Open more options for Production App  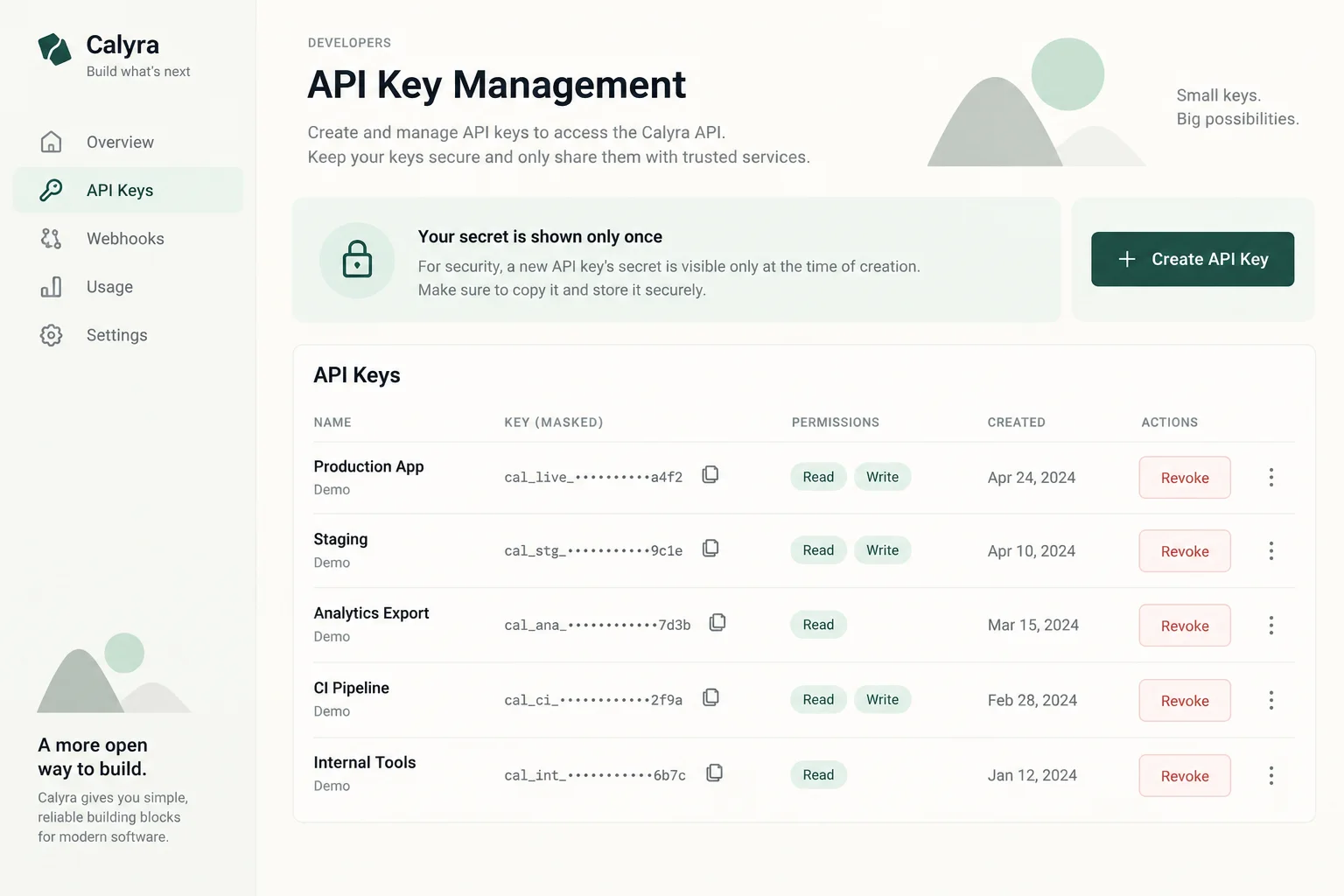1270,477
